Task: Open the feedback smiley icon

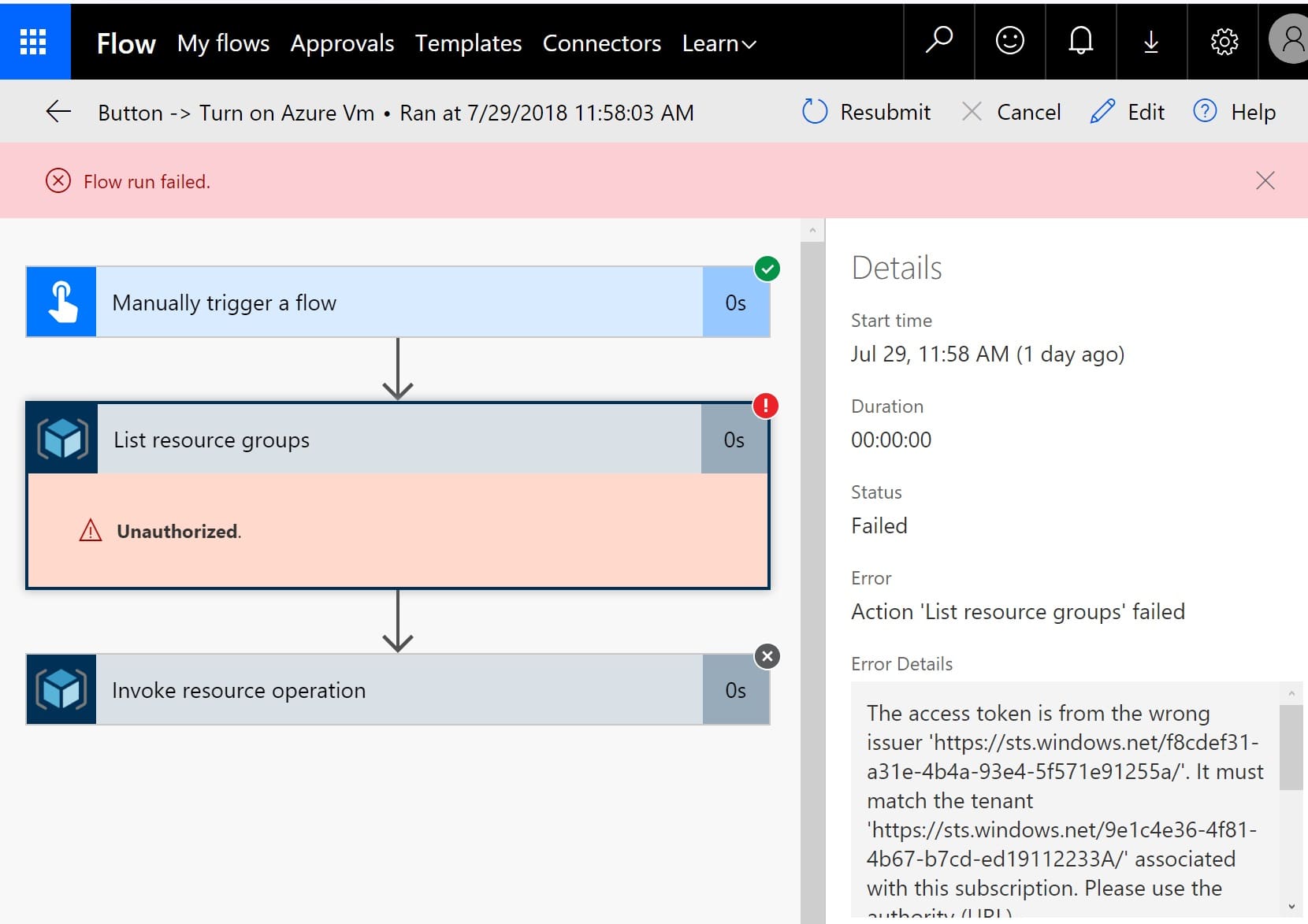Action: 1009,42
